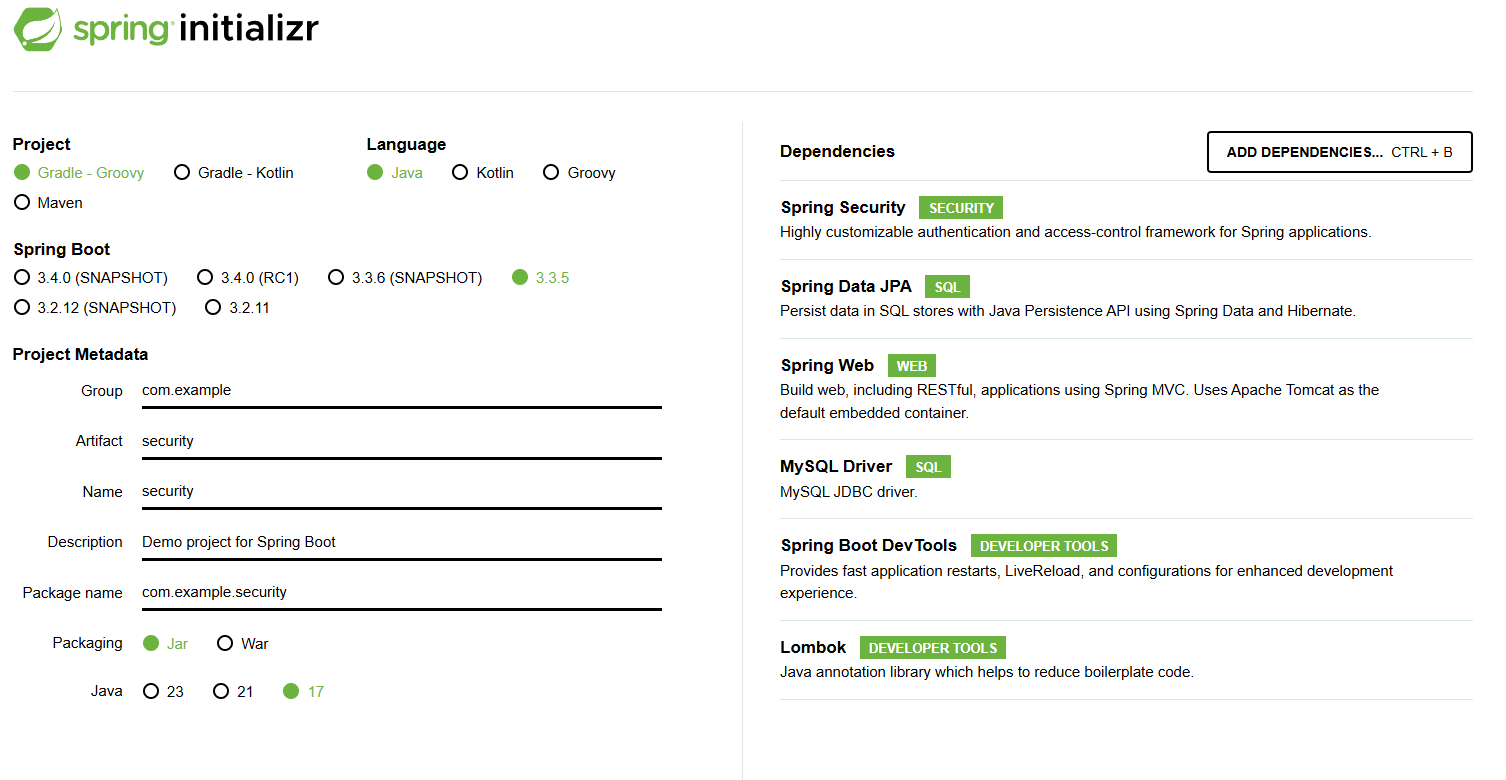Choose Java version 21
Image resolution: width=1506 pixels, height=780 pixels.
coord(235,692)
